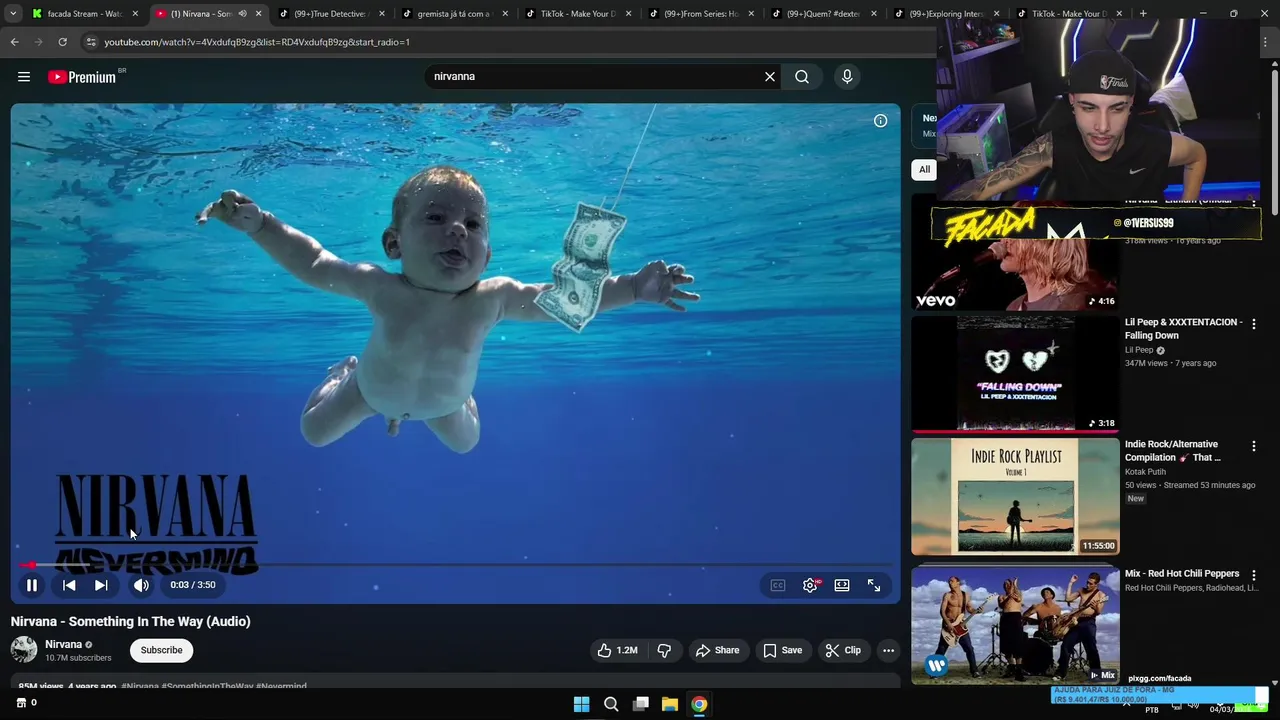
Task: Open File Explorer from the taskbar
Action: pos(670,704)
